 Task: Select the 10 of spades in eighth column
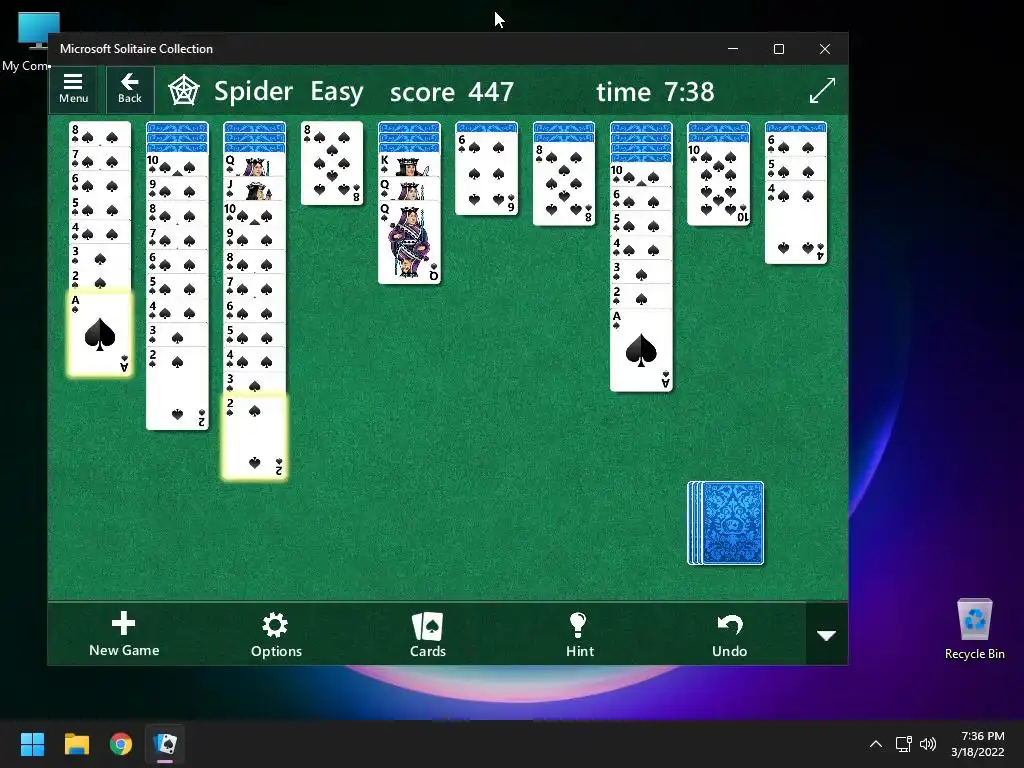point(641,174)
